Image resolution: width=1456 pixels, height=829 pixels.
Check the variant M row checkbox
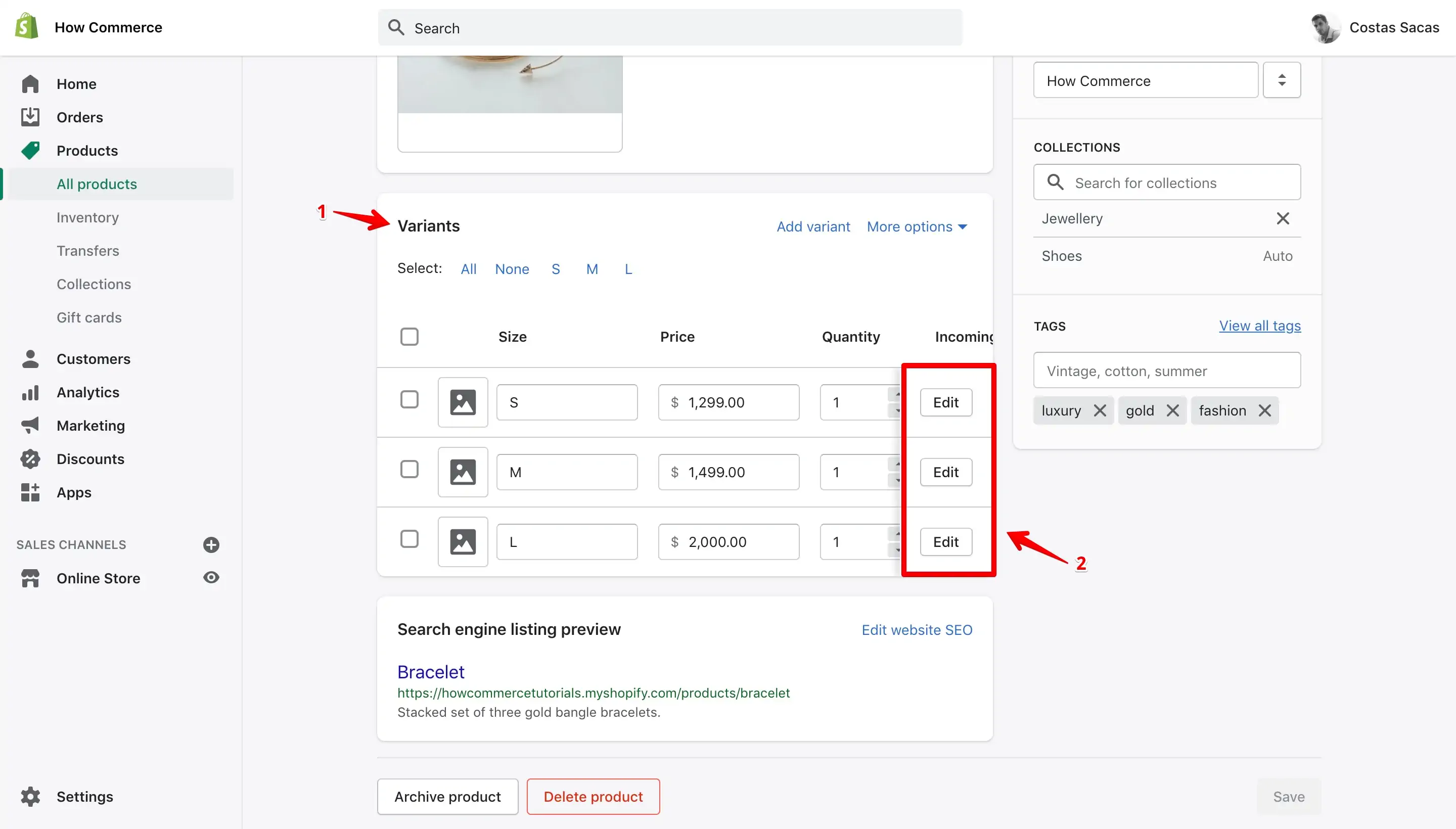click(x=409, y=470)
